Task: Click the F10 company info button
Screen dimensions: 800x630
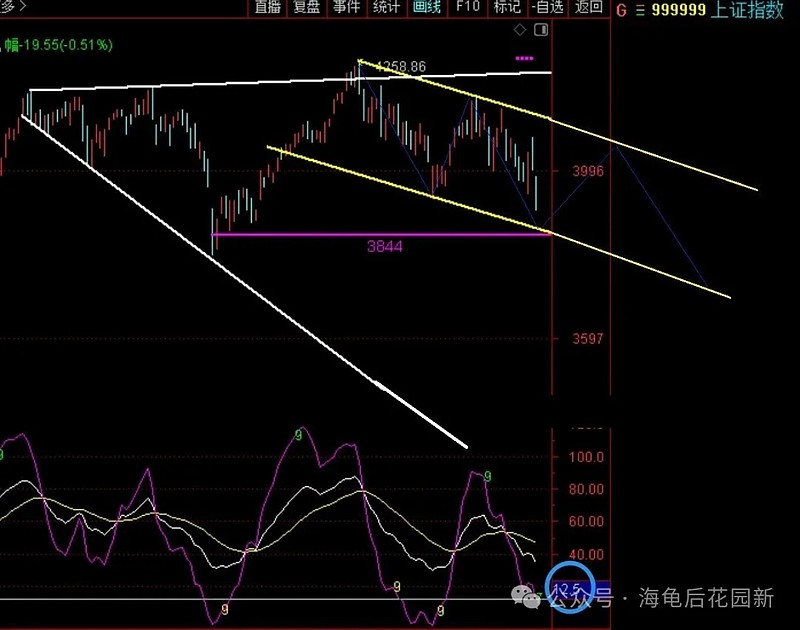Action: click(467, 7)
